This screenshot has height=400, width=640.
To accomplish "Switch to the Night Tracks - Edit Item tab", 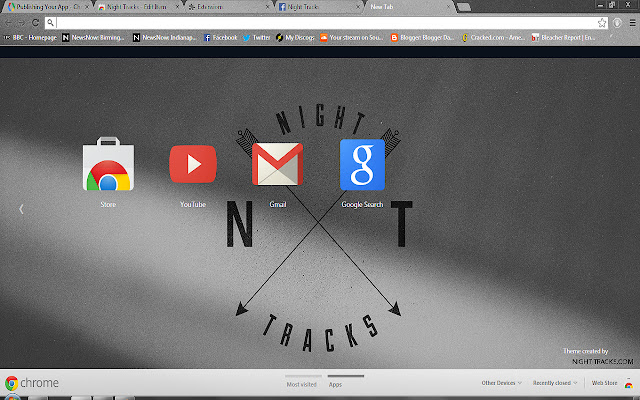I will (x=138, y=7).
